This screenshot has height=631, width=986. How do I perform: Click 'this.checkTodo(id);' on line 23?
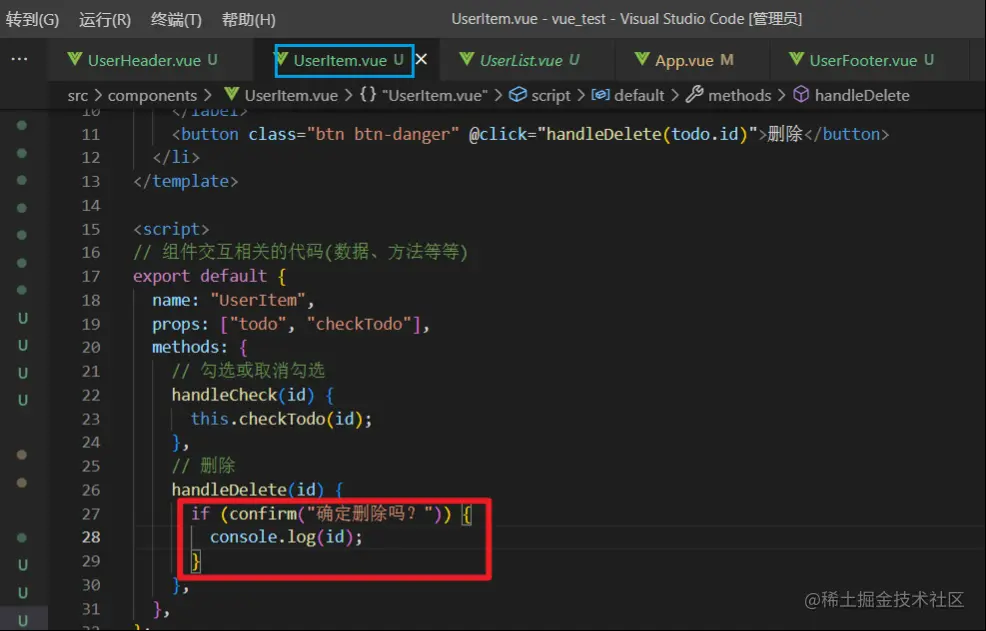[x=281, y=419]
